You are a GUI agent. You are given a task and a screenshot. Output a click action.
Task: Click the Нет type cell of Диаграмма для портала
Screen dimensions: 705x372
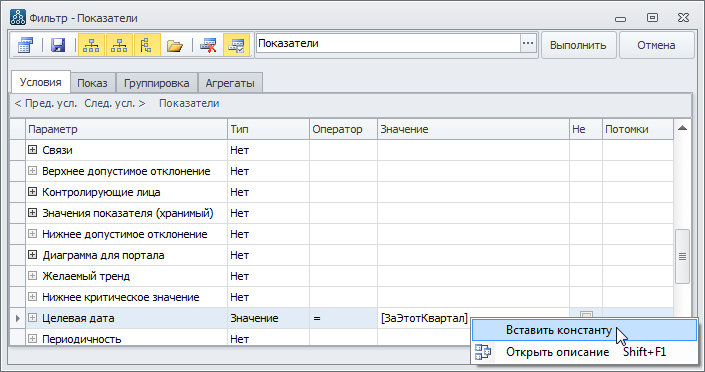[x=268, y=255]
